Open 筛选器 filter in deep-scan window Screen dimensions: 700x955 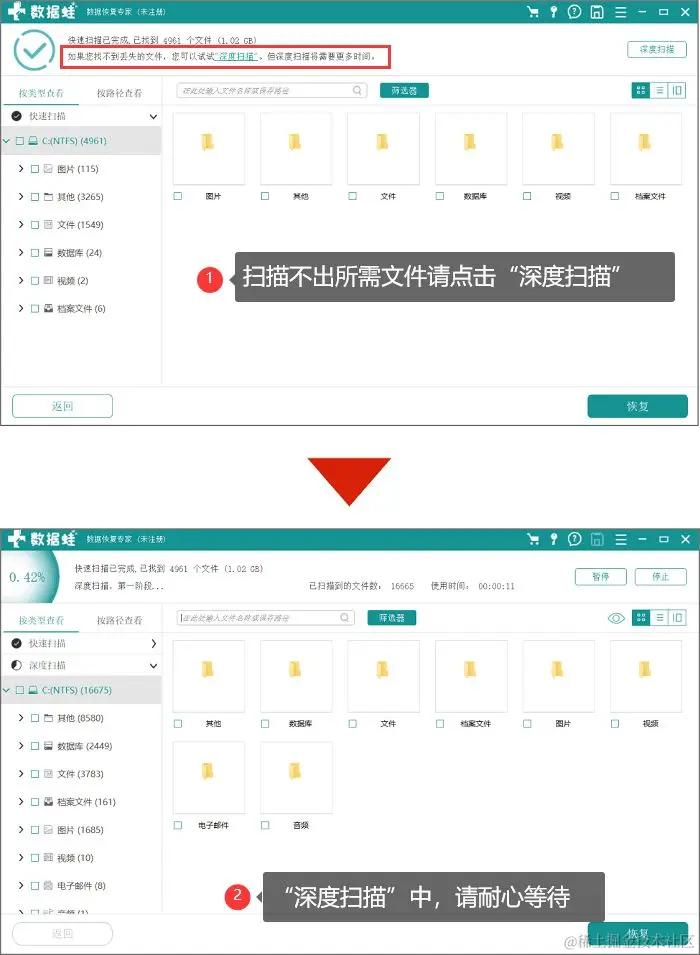(392, 618)
